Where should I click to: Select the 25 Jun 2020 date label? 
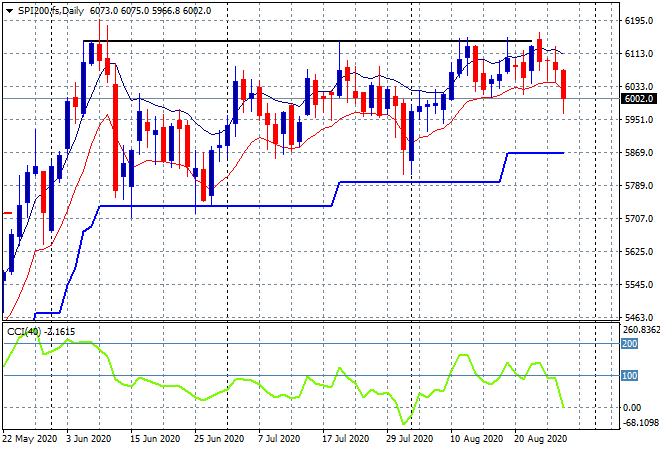(219, 439)
